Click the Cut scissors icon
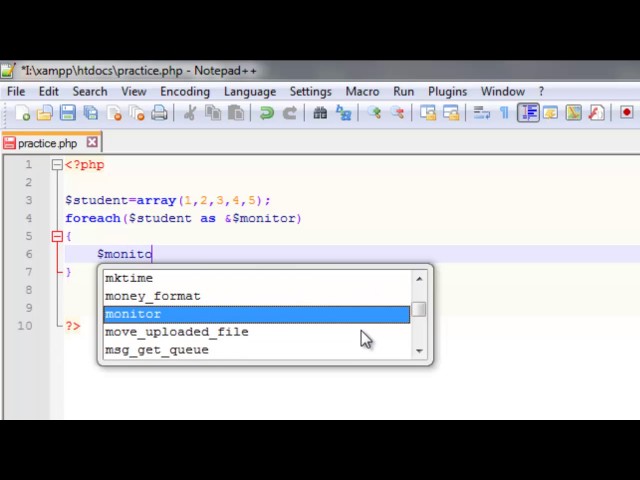The width and height of the screenshot is (640, 480). coord(190,113)
